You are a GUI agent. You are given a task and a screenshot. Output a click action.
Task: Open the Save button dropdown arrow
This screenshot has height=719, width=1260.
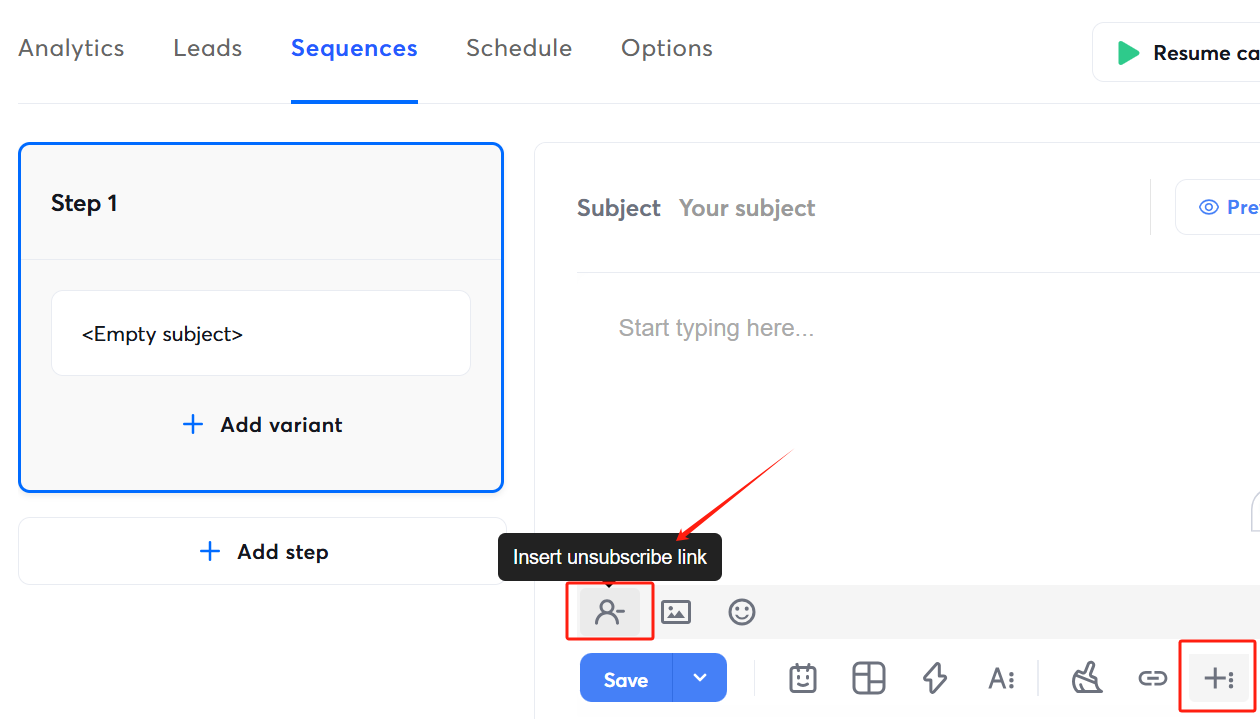[700, 678]
